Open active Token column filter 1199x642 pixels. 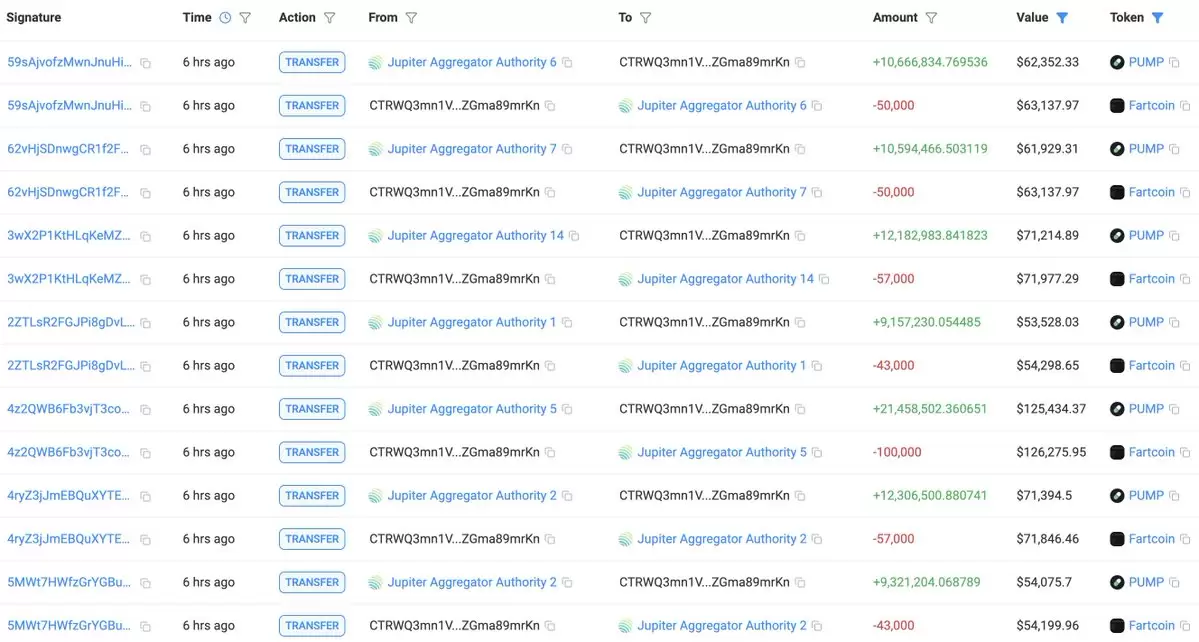[x=1158, y=18]
